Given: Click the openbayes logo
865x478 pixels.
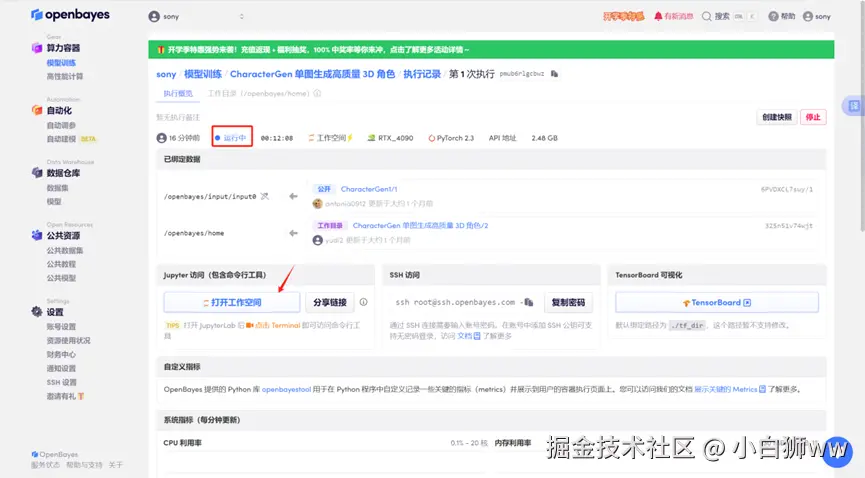Looking at the screenshot, I should (70, 14).
